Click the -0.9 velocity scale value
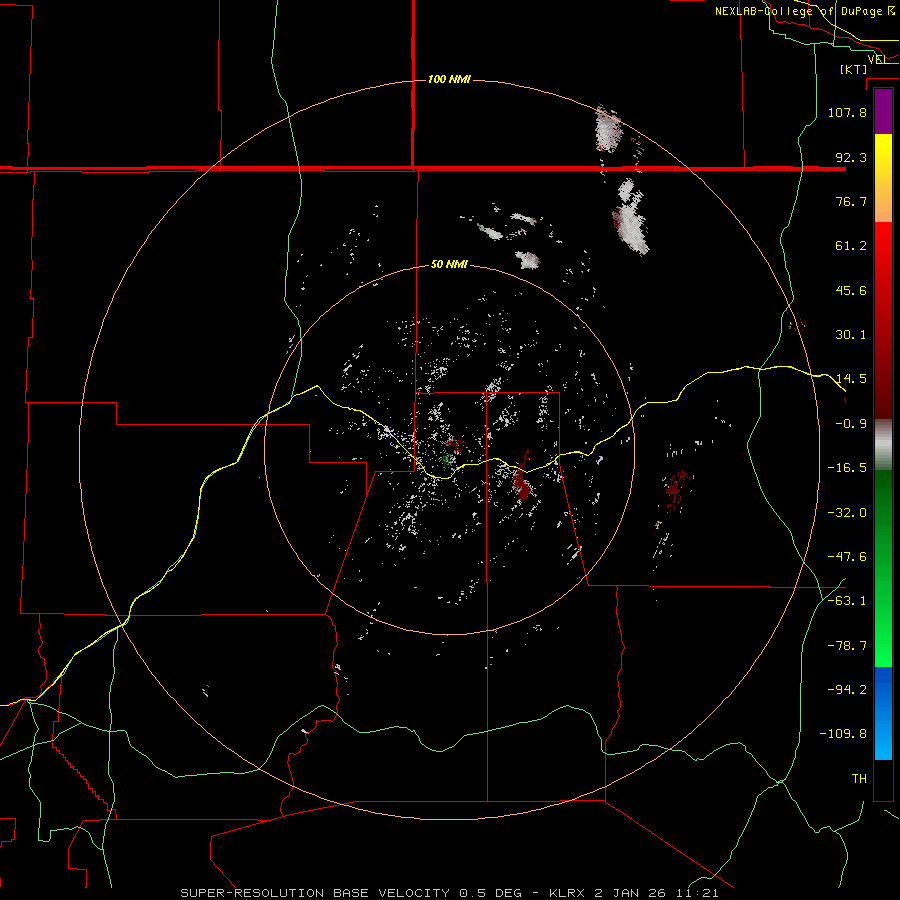 tap(851, 424)
